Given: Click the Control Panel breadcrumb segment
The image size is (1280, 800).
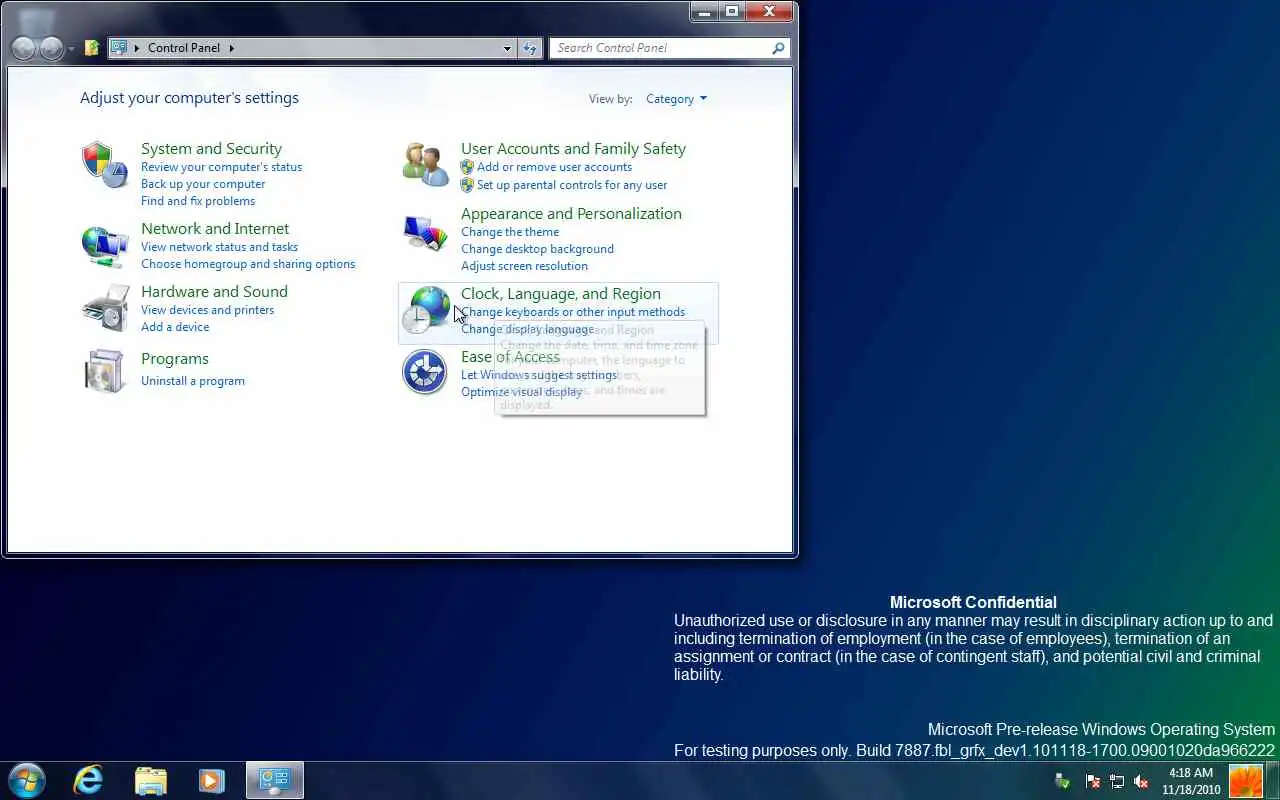Looking at the screenshot, I should coord(184,48).
